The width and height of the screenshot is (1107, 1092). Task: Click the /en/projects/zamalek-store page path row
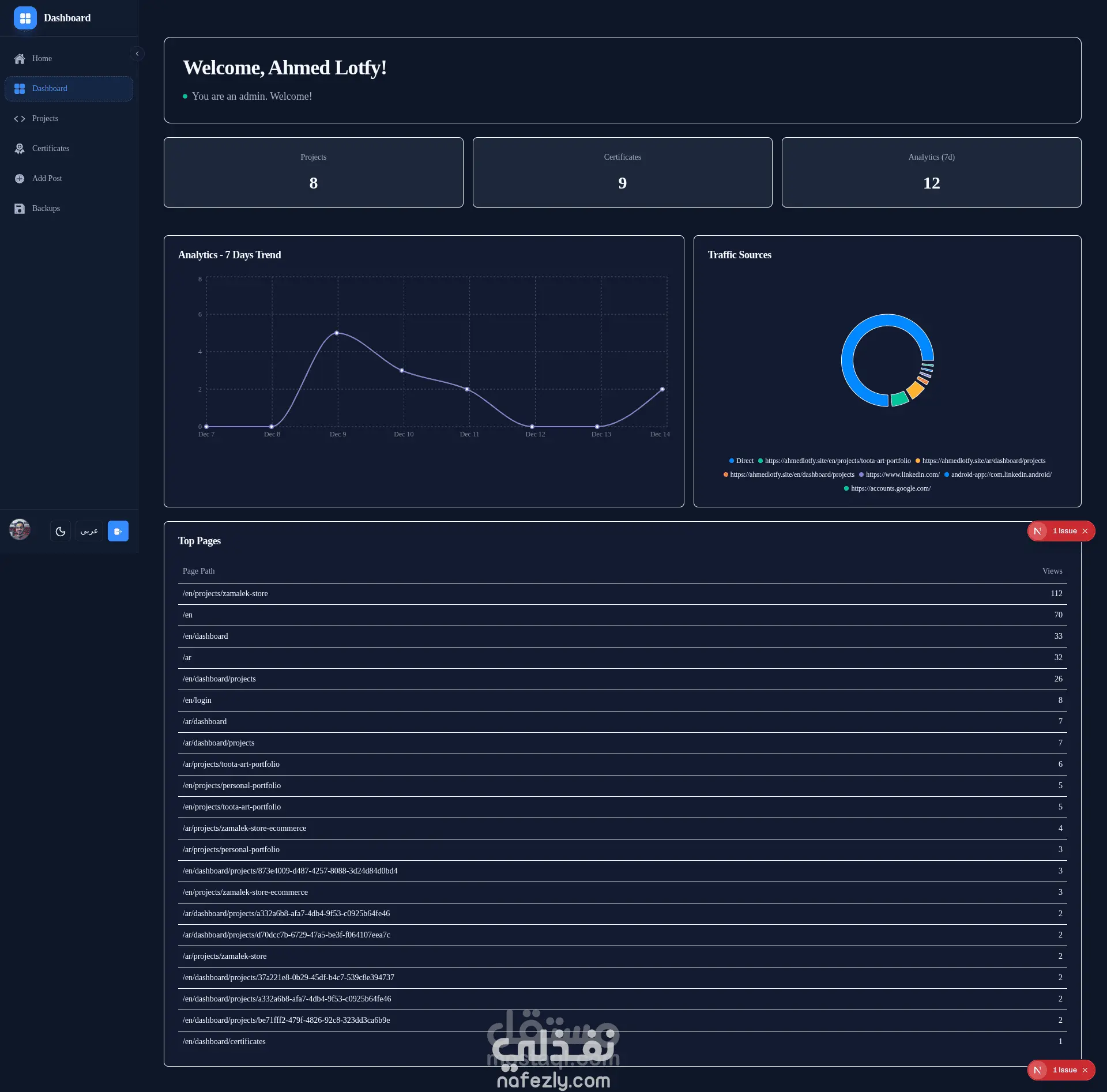[x=225, y=593]
